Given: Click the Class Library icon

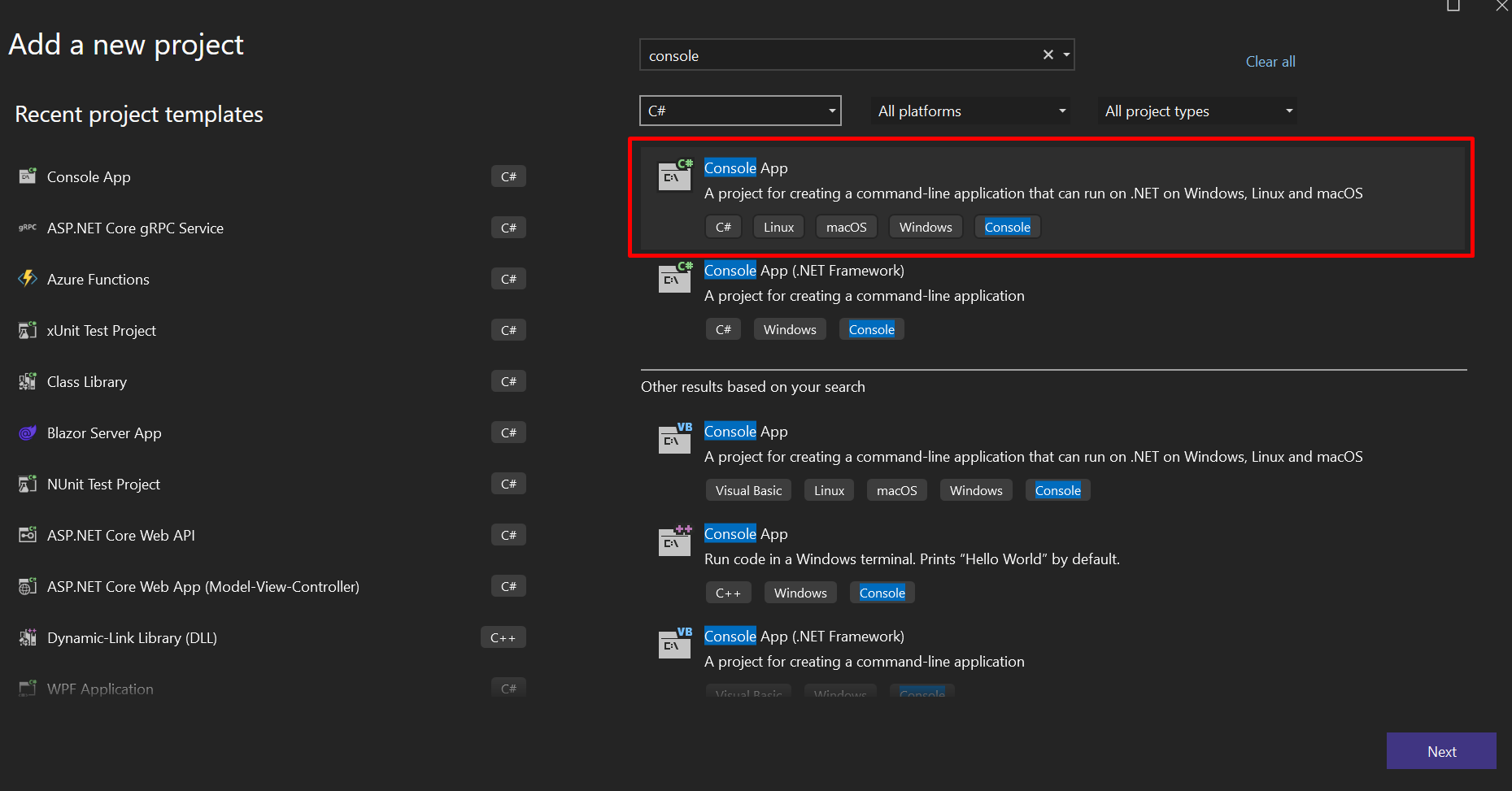Looking at the screenshot, I should 28,381.
